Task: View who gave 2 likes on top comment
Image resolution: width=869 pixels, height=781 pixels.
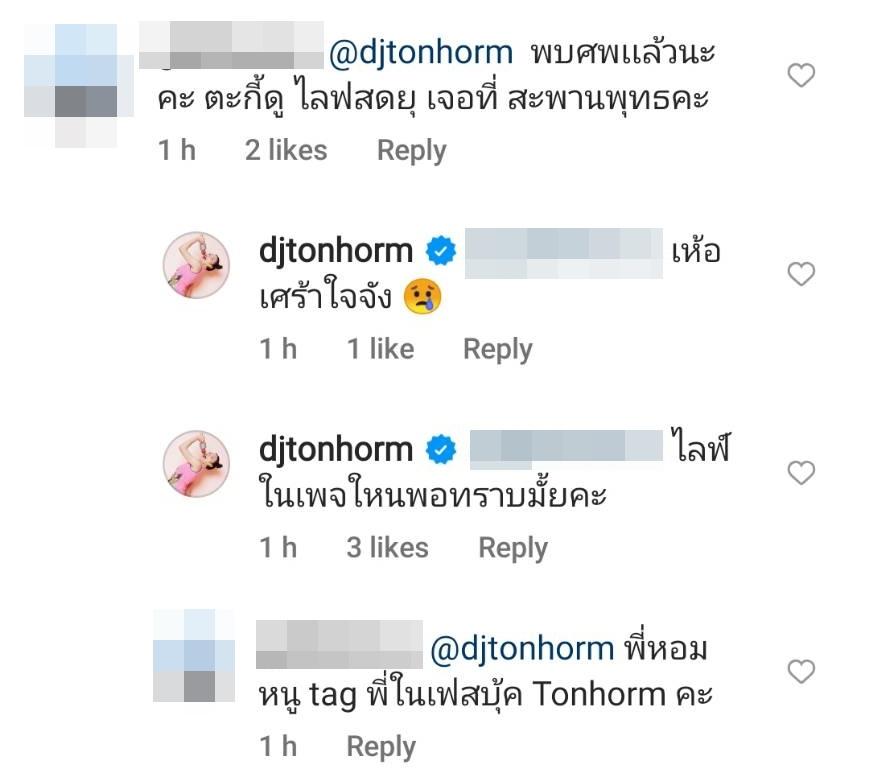Action: coord(286,150)
